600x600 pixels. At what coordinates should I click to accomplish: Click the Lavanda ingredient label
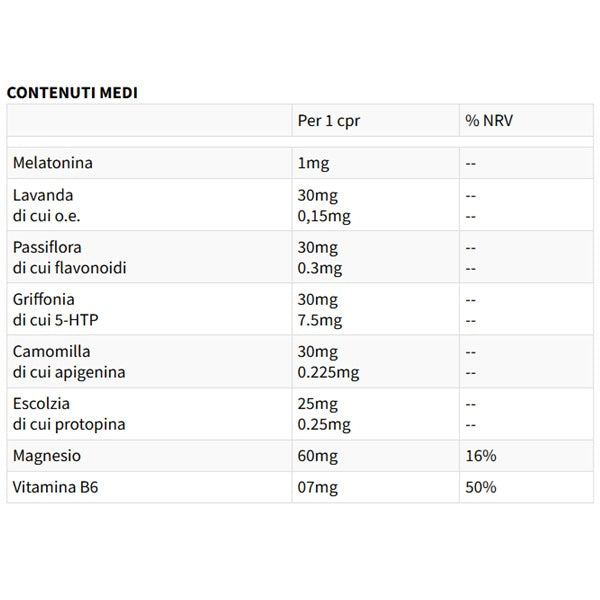pos(43,195)
